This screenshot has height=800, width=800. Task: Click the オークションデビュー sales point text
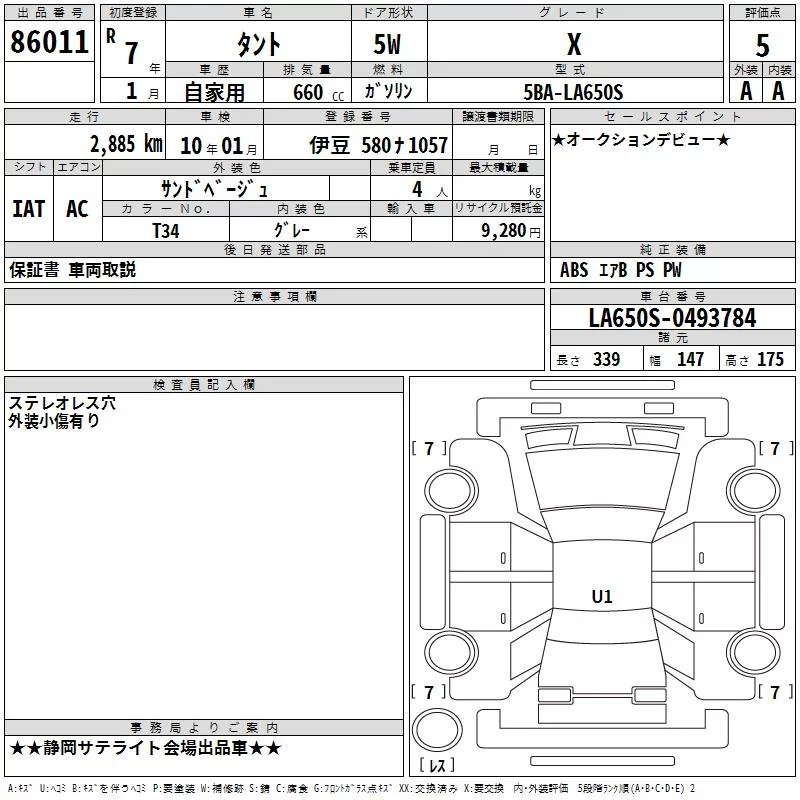click(641, 139)
